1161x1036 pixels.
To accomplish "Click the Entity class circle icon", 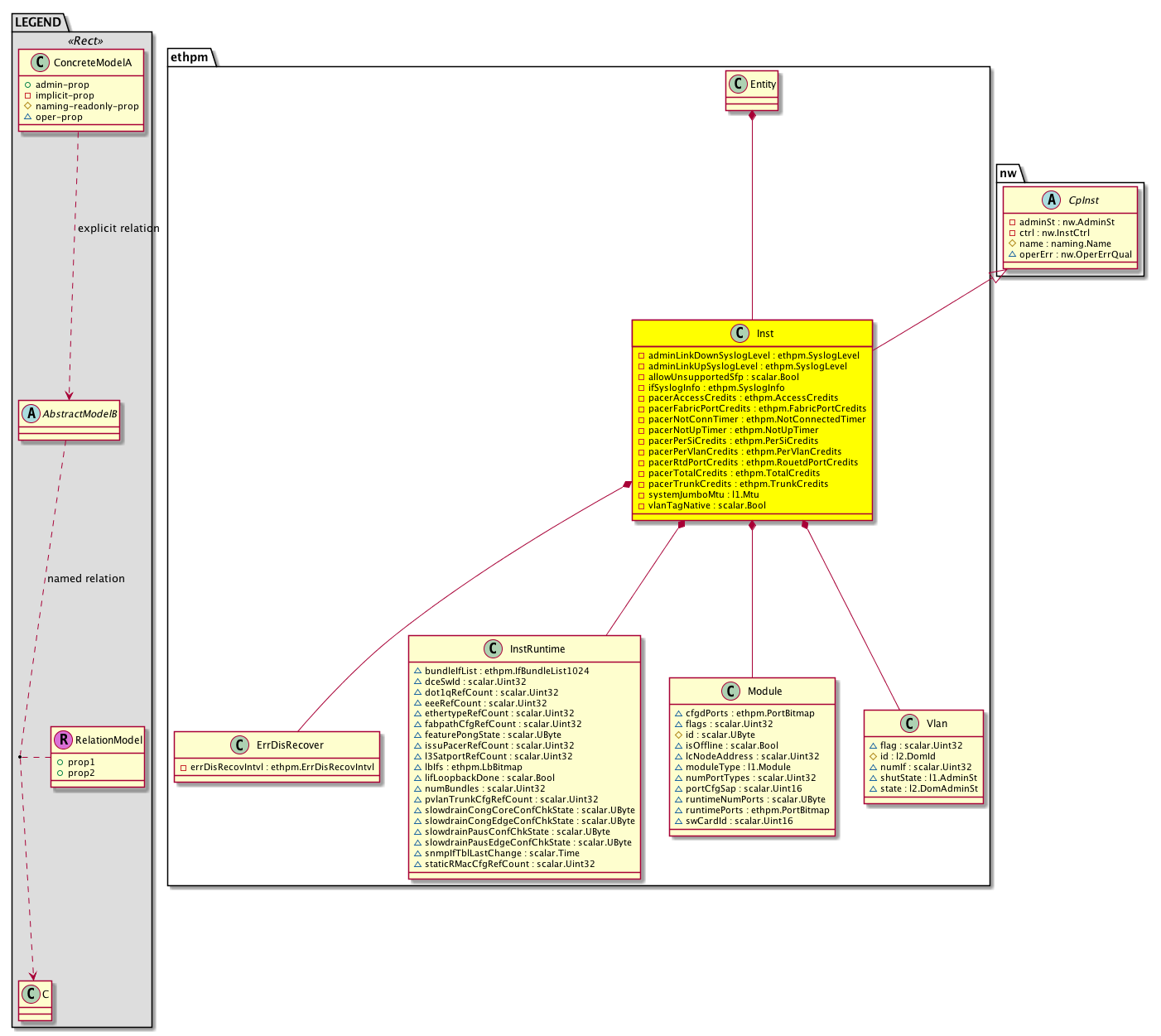I will point(738,84).
